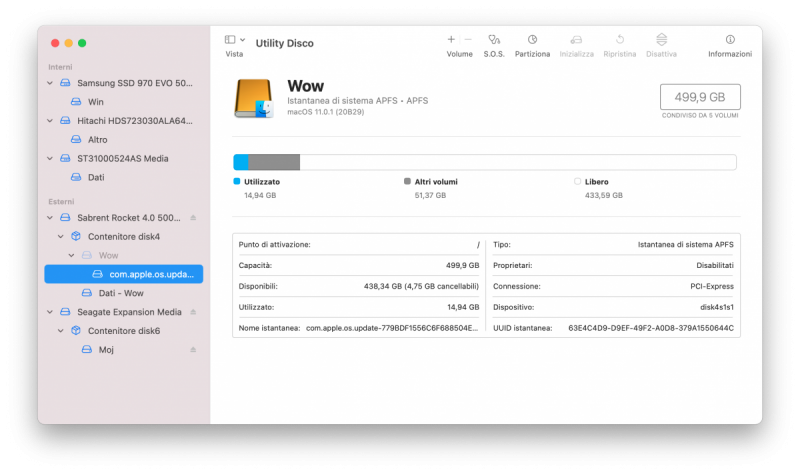Collapse the Seagate Expansion Media disk

50,312
